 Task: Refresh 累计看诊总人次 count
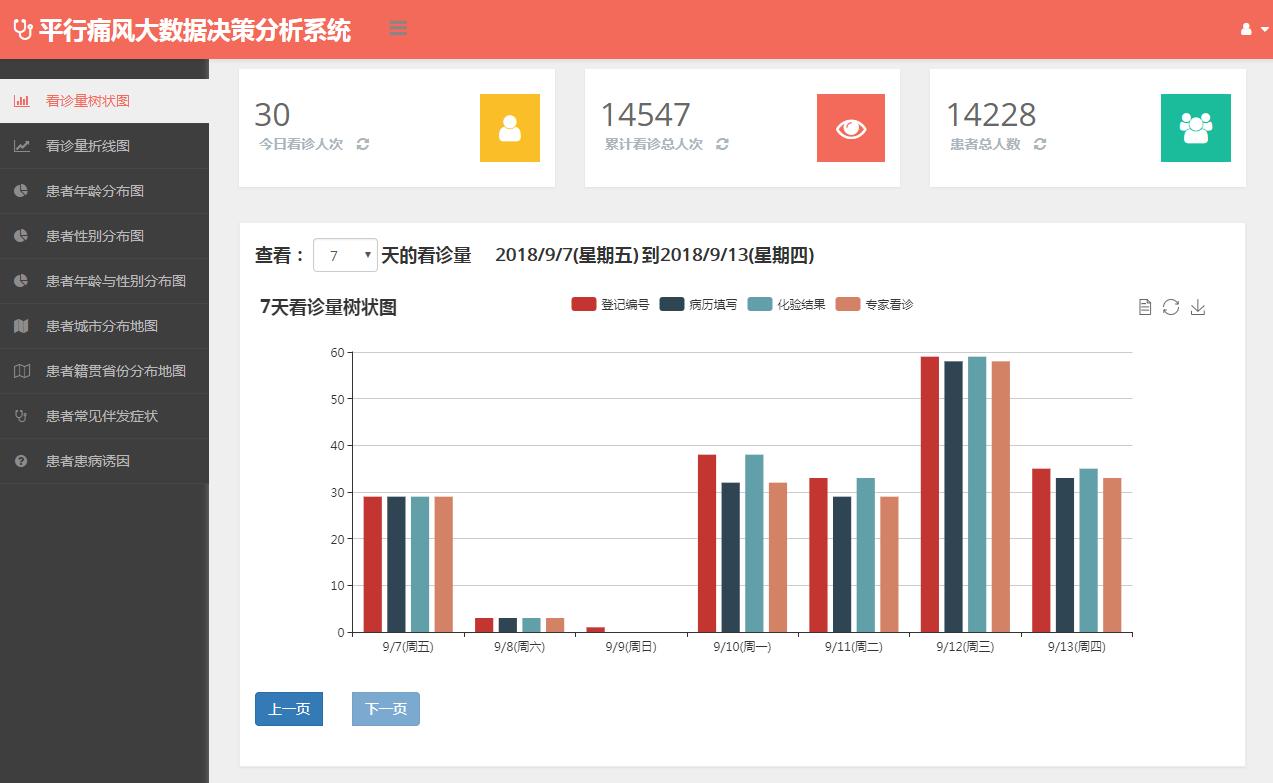722,144
